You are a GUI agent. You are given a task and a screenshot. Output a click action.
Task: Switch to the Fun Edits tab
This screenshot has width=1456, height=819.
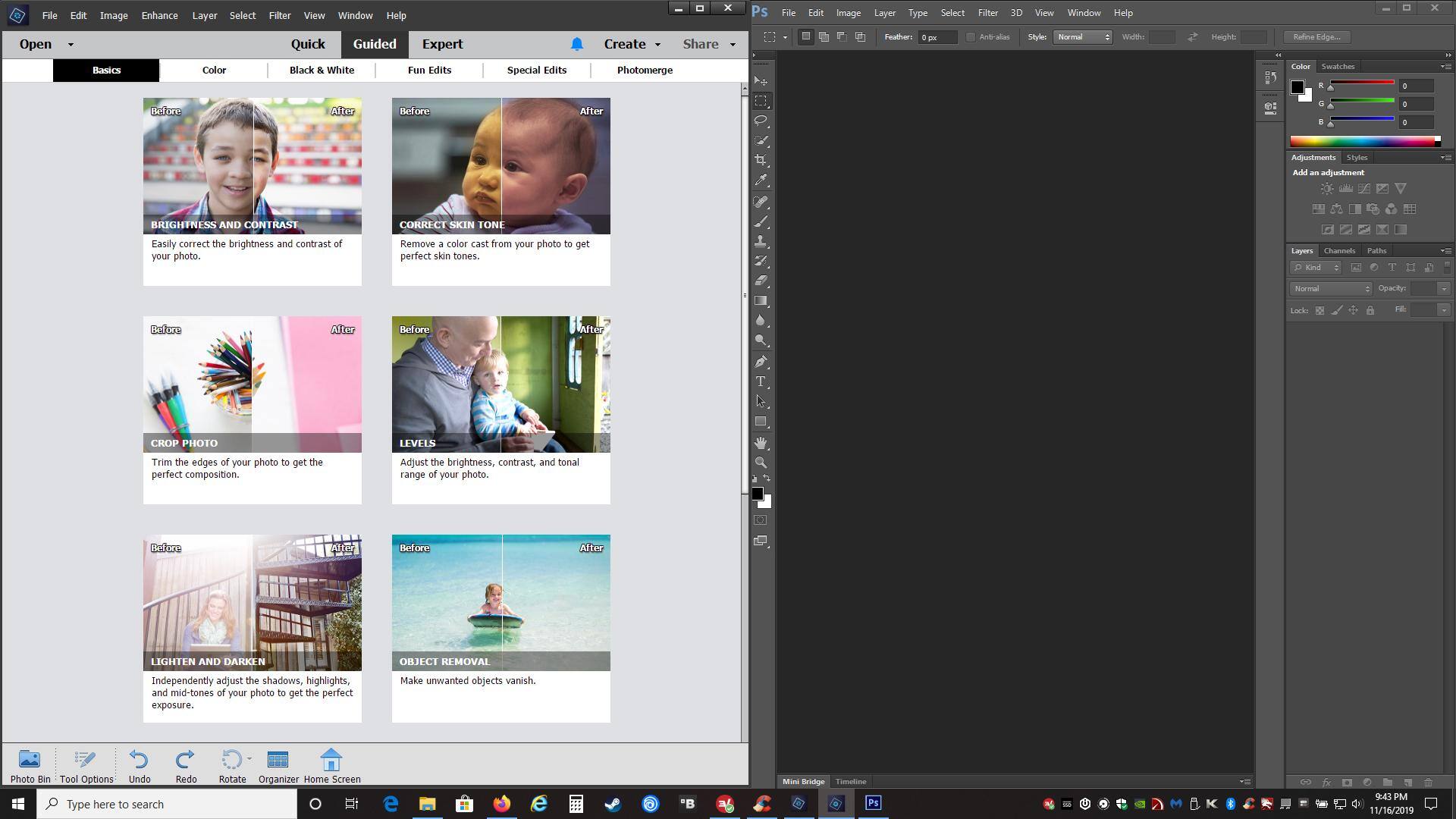pyautogui.click(x=429, y=70)
